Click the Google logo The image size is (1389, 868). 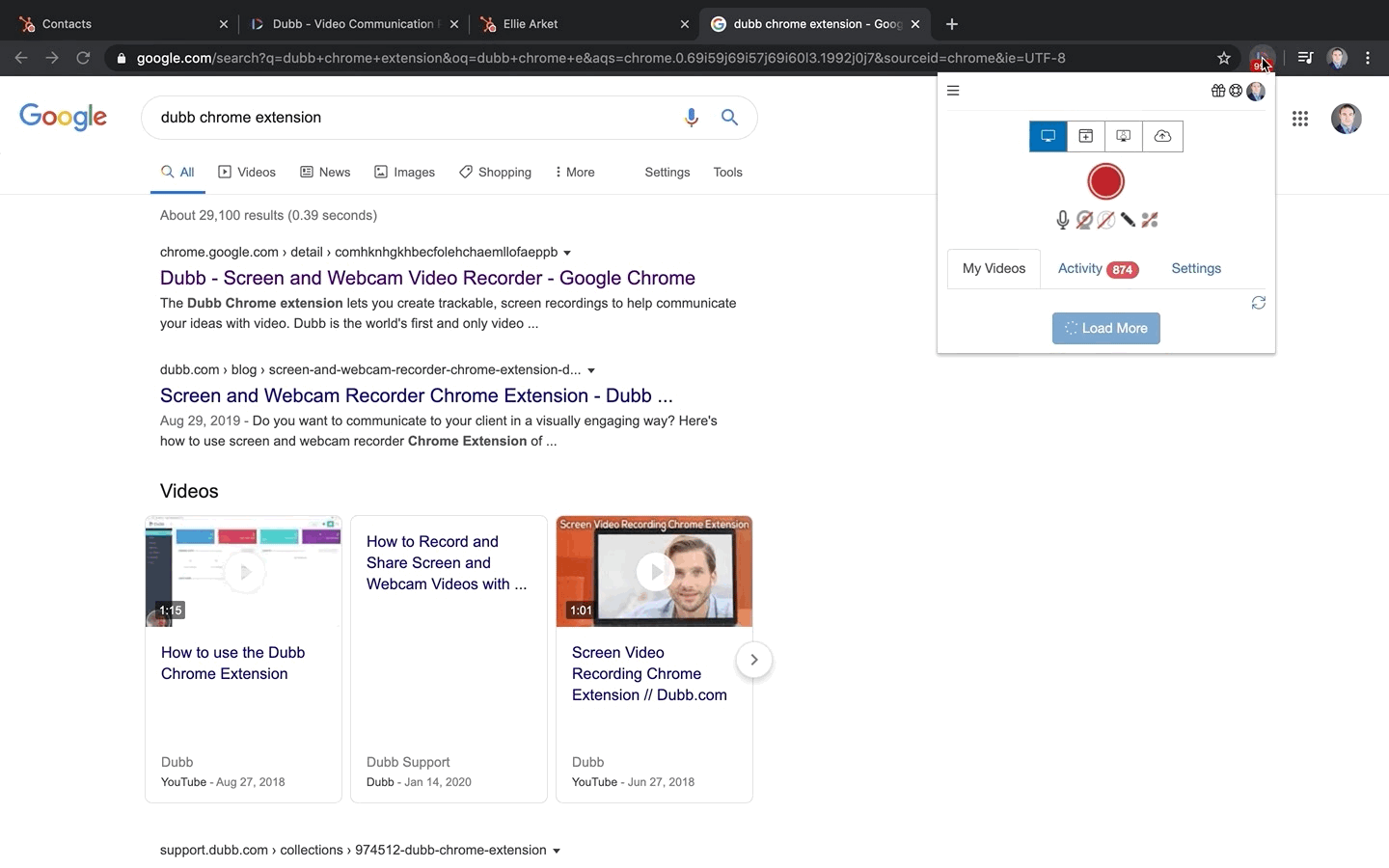[x=64, y=117]
